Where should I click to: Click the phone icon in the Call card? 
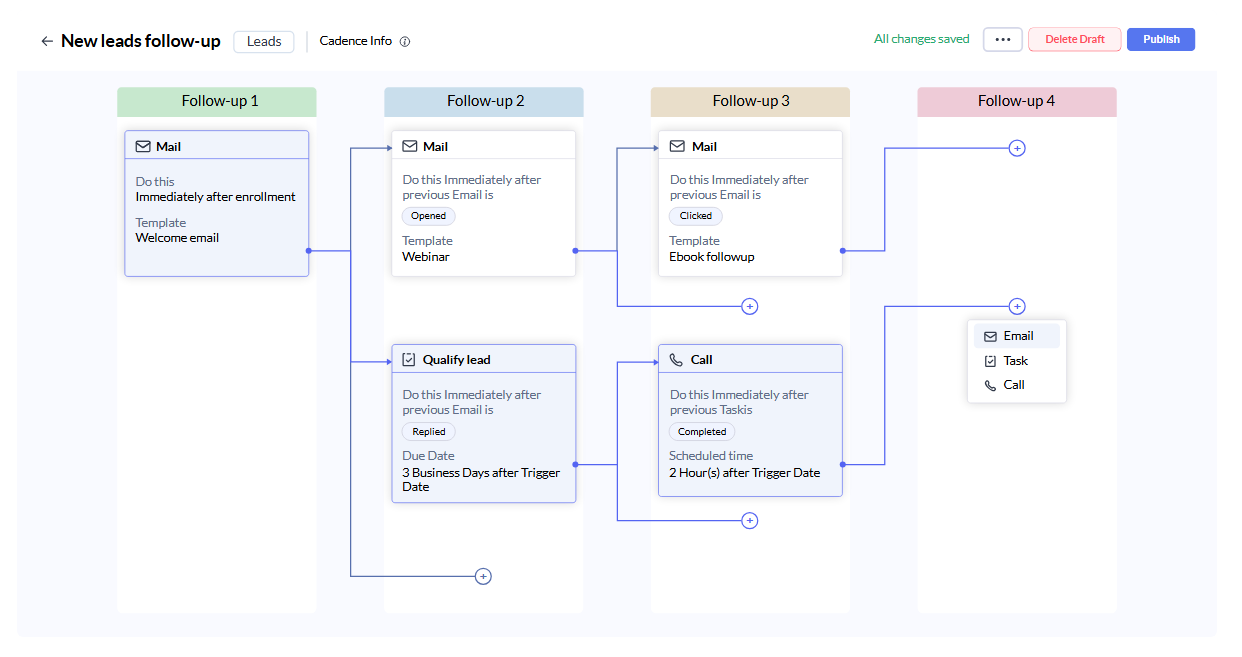676,359
